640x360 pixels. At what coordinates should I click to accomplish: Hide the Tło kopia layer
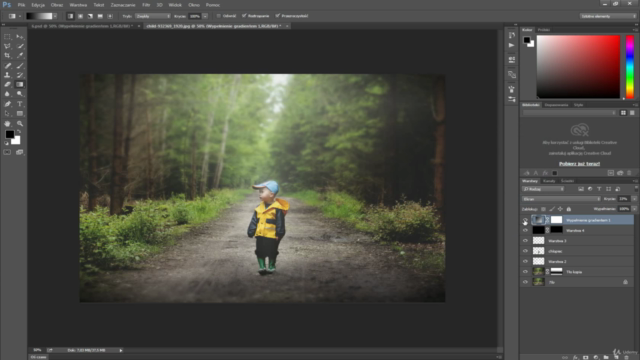525,271
